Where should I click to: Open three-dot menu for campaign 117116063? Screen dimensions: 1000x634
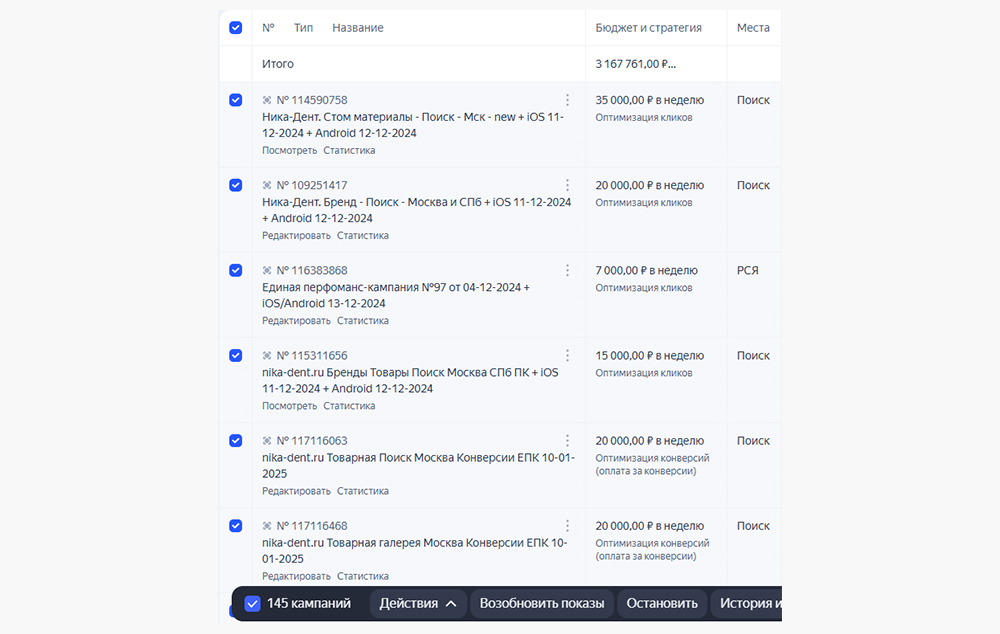coord(567,441)
